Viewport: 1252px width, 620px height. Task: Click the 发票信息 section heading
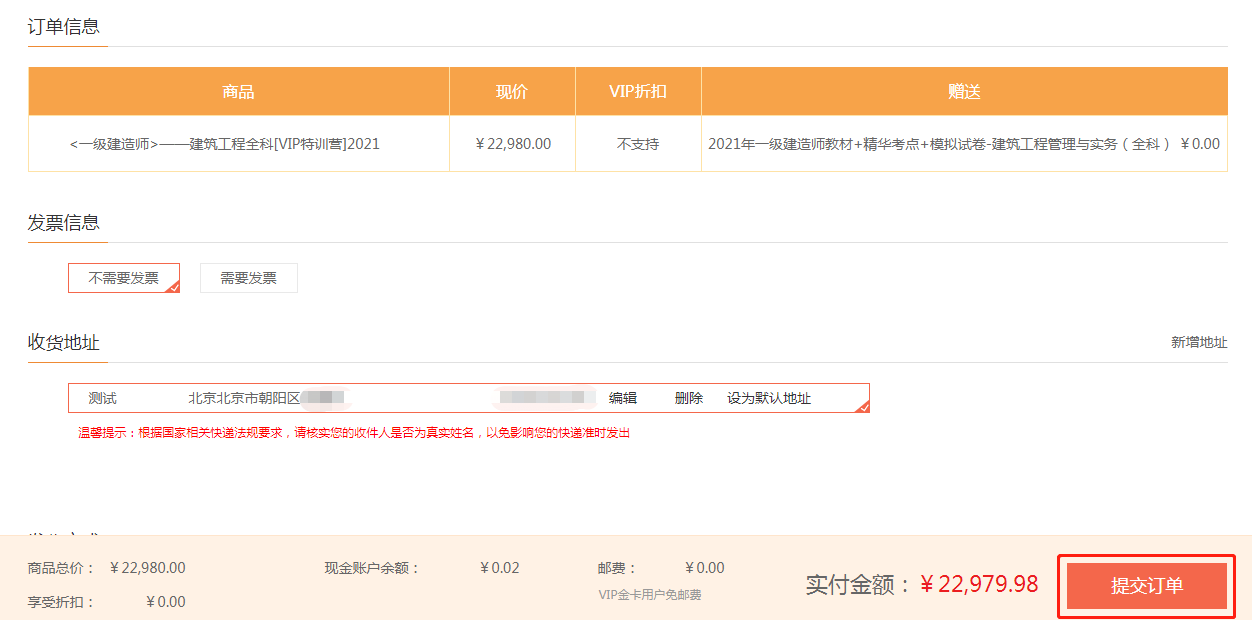63,223
